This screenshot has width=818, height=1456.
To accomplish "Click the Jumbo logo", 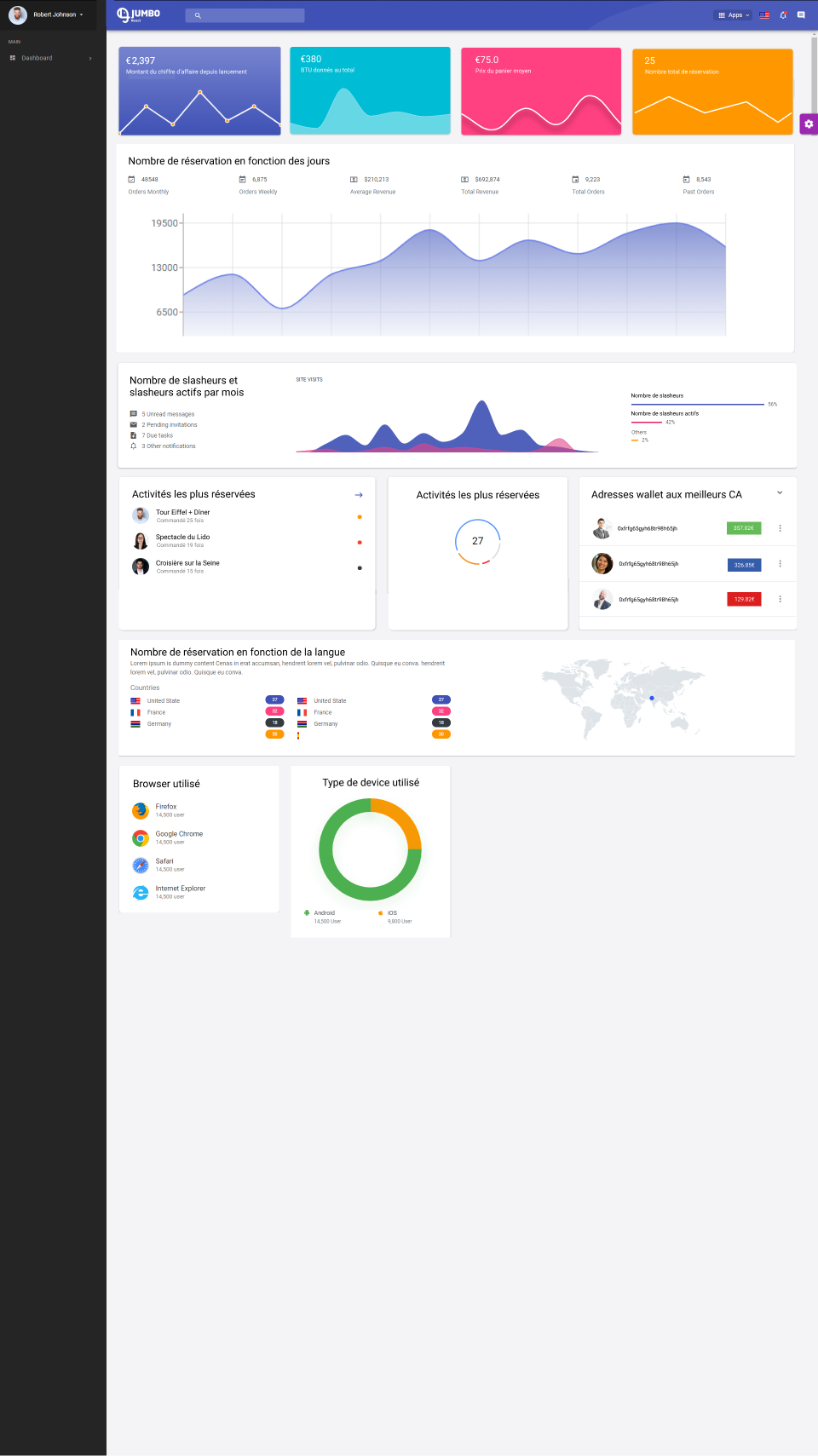I will pyautogui.click(x=139, y=14).
